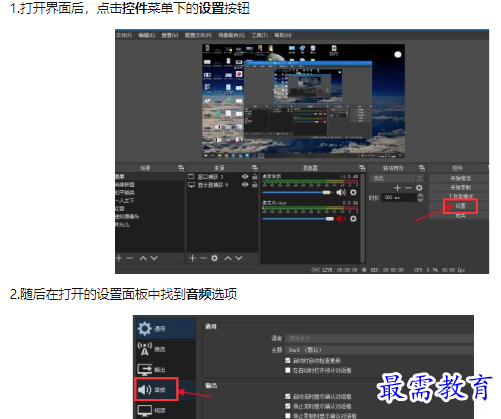Move scene up with up arrow
This screenshot has height=419, width=501.
pyautogui.click(x=143, y=258)
